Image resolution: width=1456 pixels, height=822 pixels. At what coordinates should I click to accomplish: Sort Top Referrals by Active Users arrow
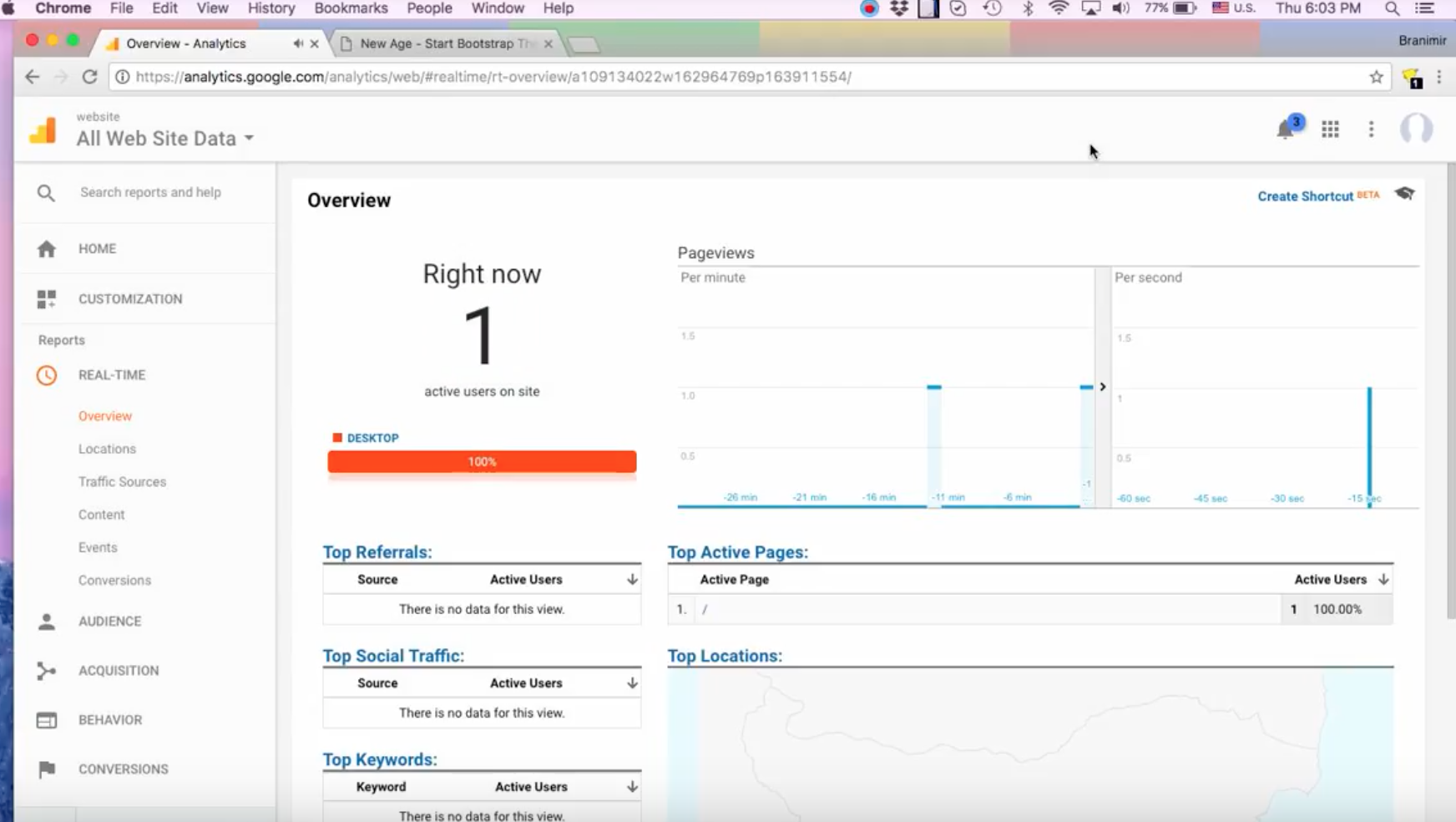[632, 579]
